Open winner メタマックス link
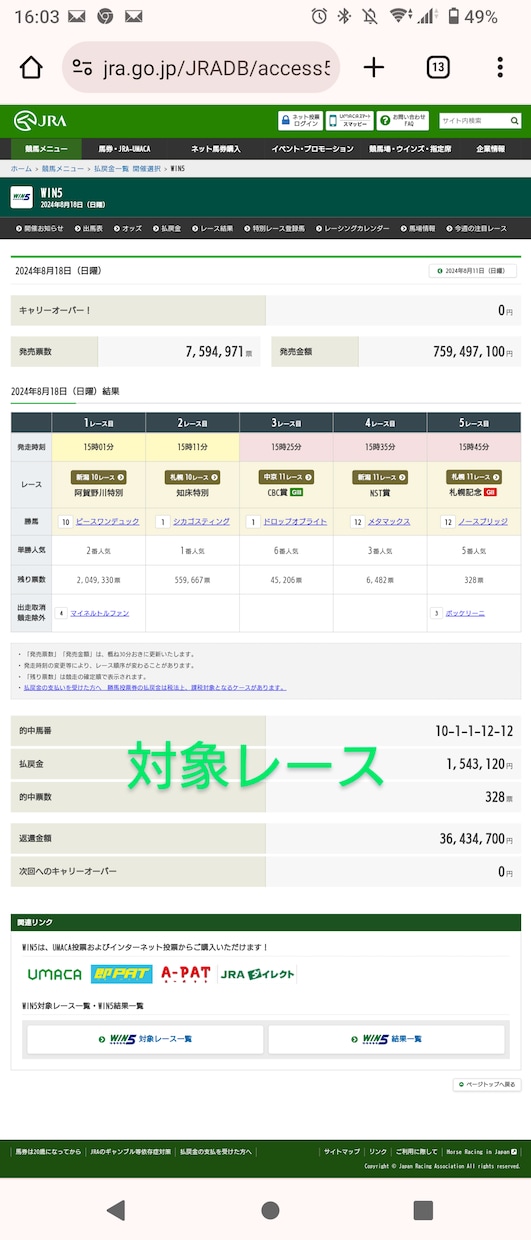Viewport: 531px width, 1240px height. click(x=388, y=522)
